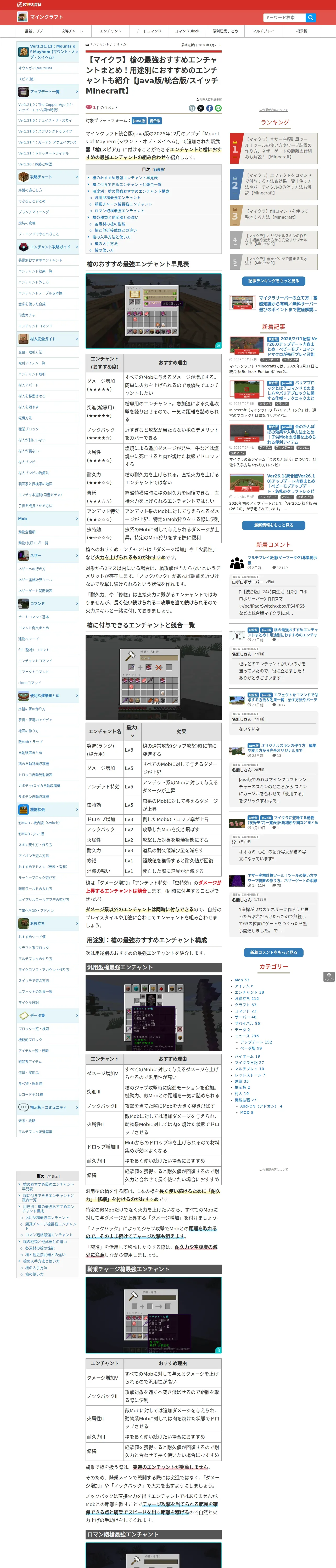Click the people icon beside マルチプレイ友達 comment

coord(237,563)
